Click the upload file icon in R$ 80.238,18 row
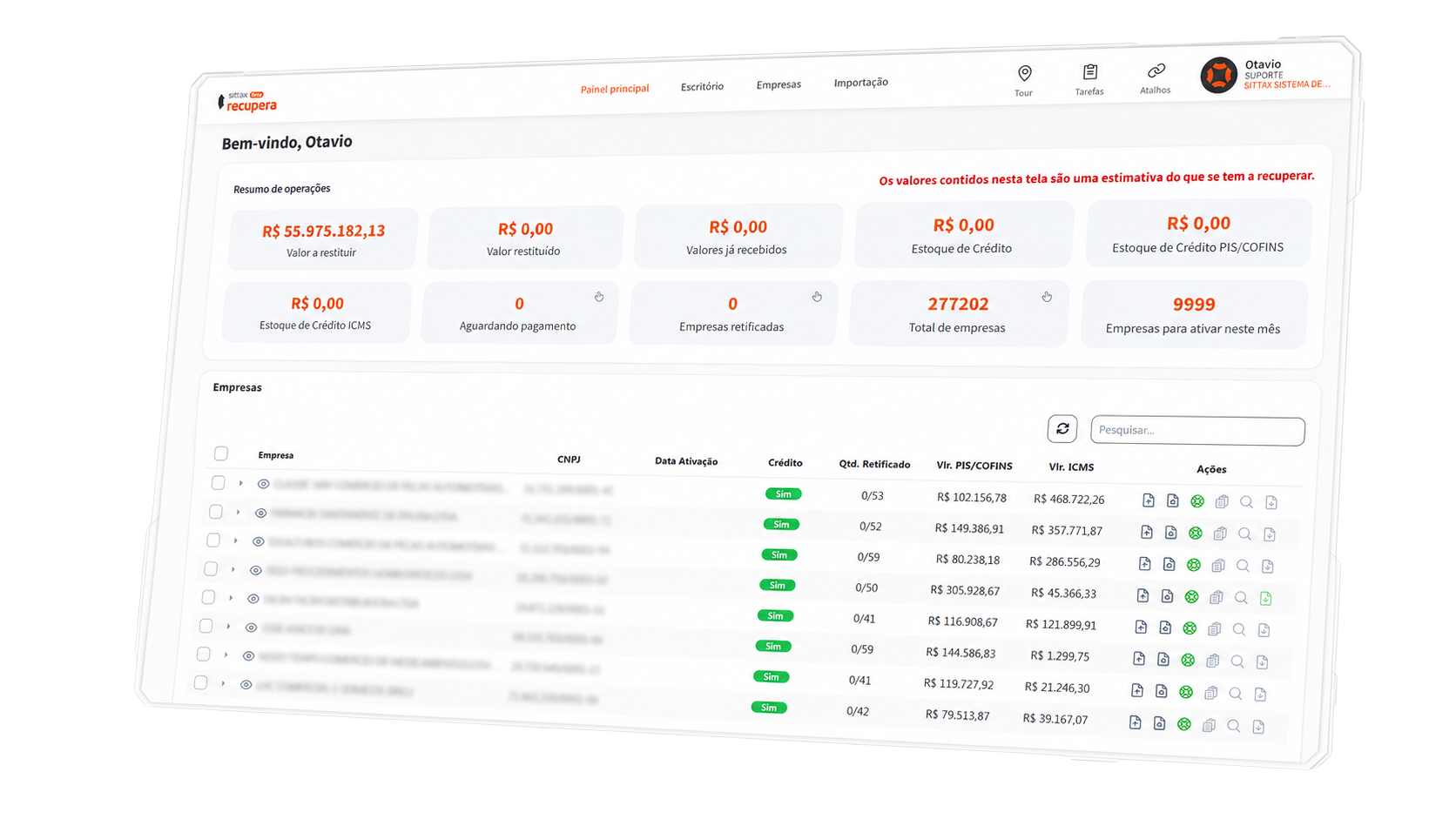The height and width of the screenshot is (819, 1456). click(x=1144, y=564)
